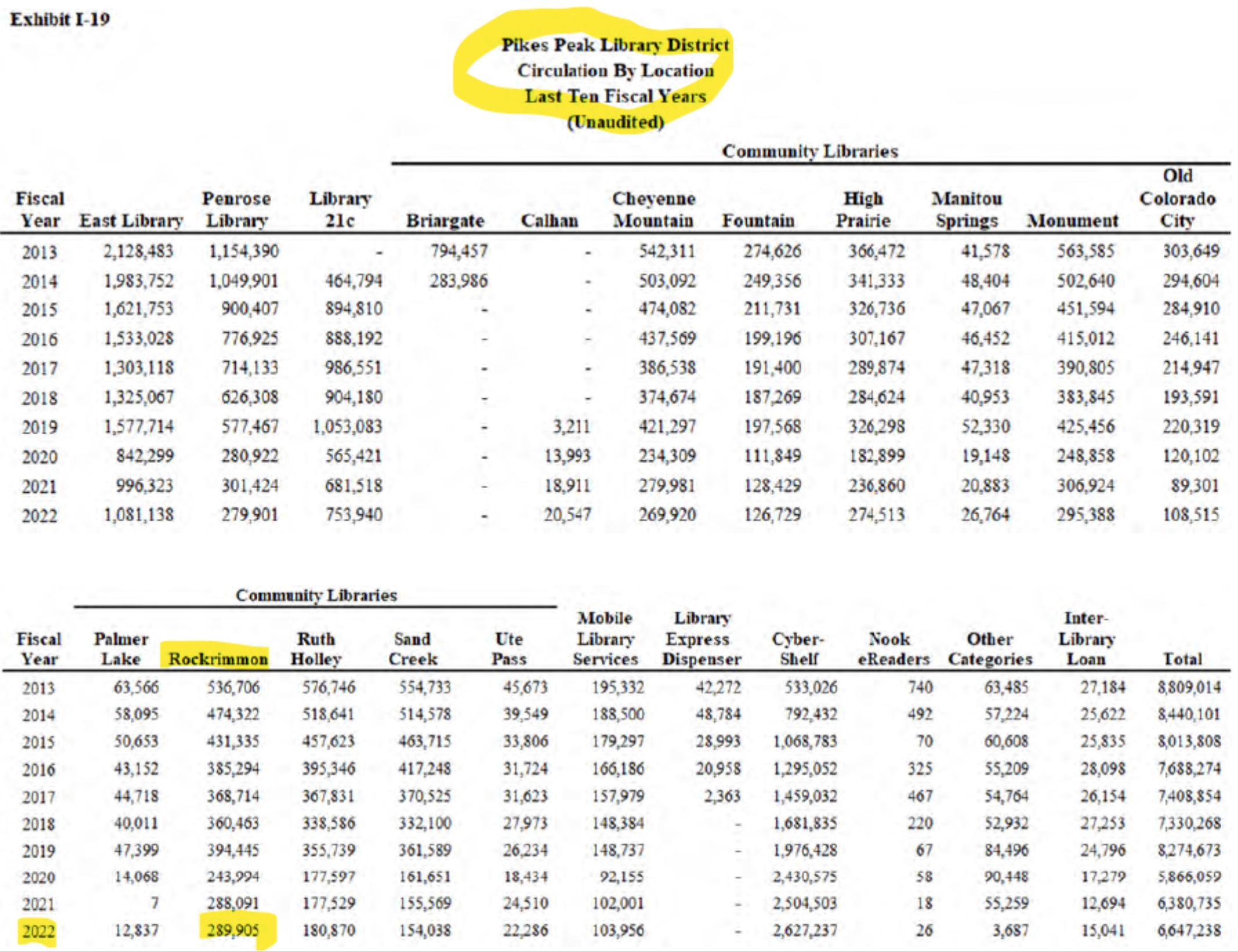The height and width of the screenshot is (952, 1238).
Task: Click the 'East Library' column header
Action: point(131,221)
